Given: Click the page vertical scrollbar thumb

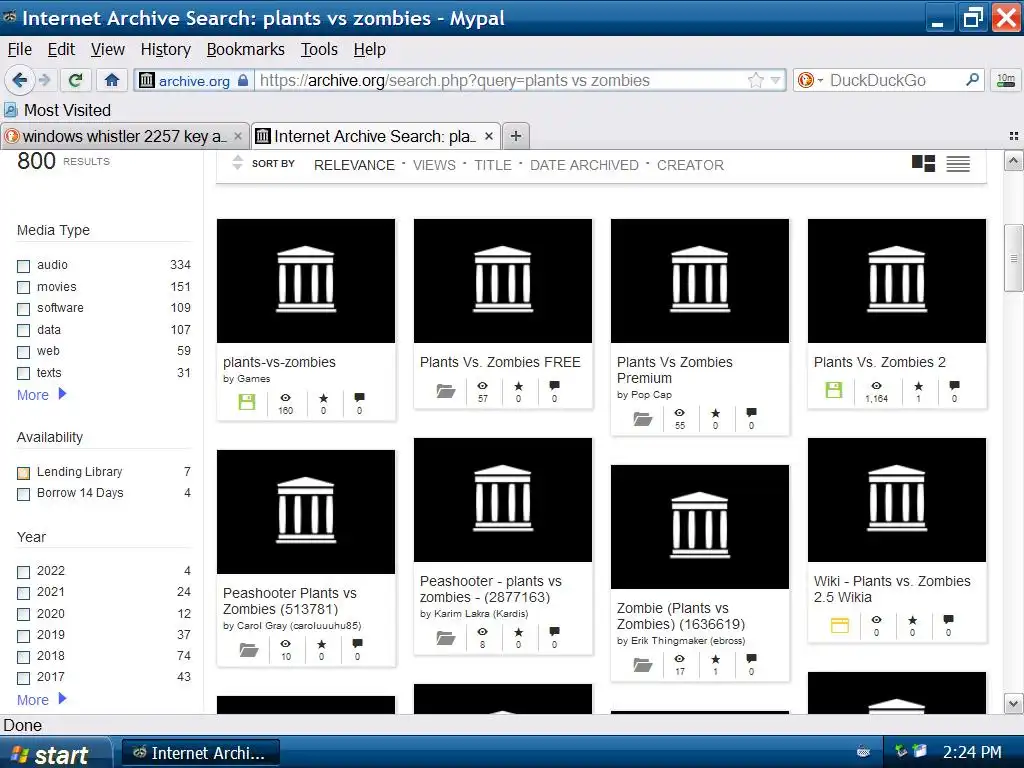Looking at the screenshot, I should (1013, 257).
